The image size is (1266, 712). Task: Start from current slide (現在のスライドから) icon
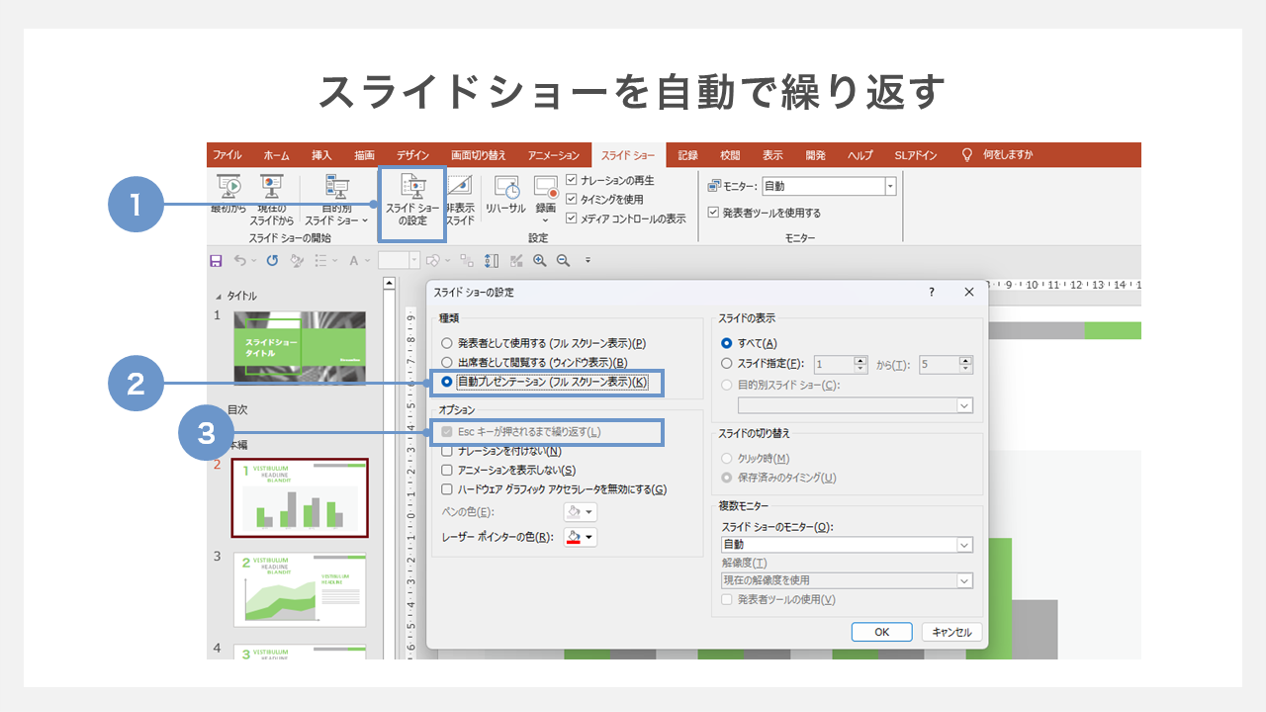pyautogui.click(x=271, y=186)
